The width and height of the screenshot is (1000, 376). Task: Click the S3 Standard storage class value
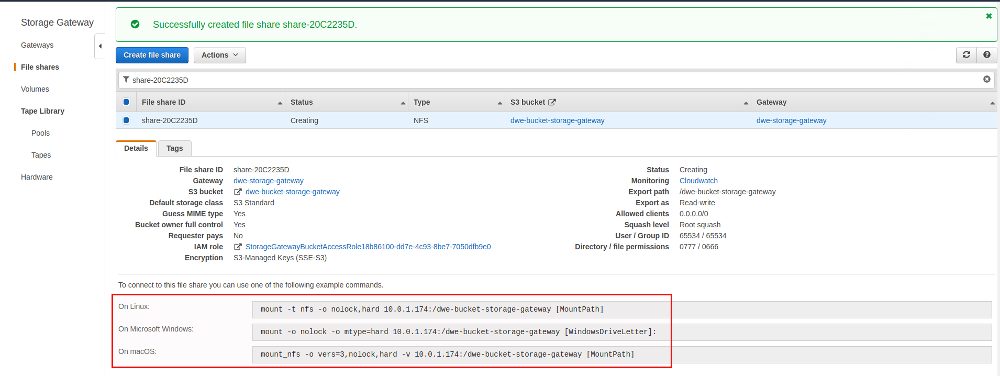pos(254,203)
